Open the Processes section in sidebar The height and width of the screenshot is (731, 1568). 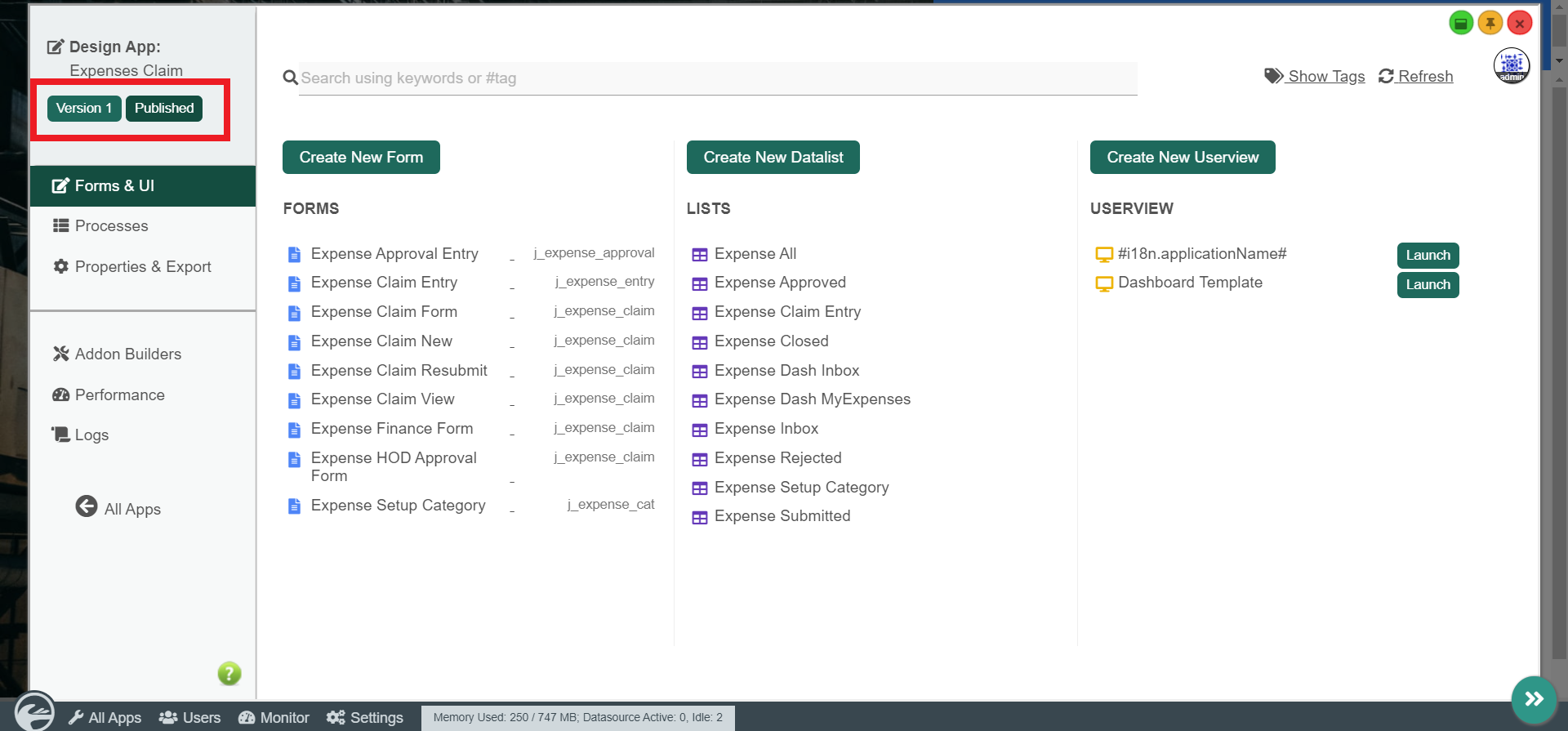111,226
